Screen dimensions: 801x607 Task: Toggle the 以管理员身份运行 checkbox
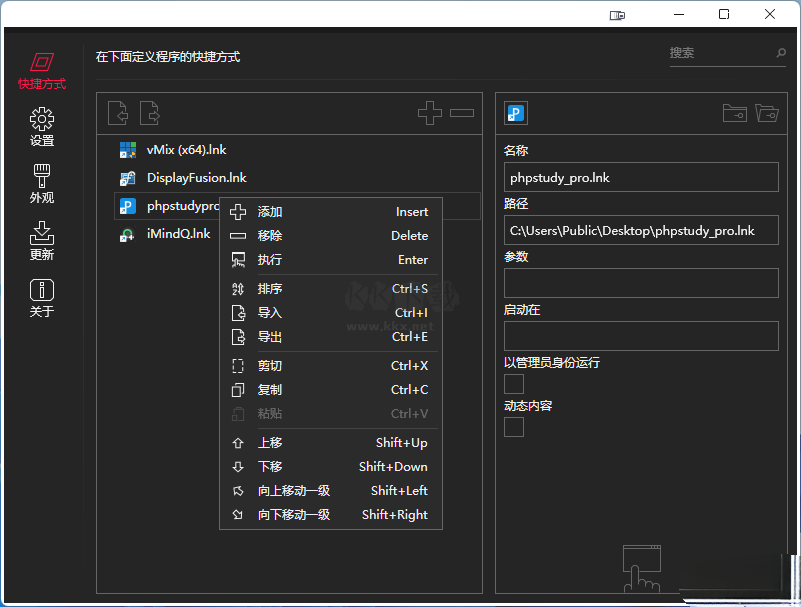point(514,384)
